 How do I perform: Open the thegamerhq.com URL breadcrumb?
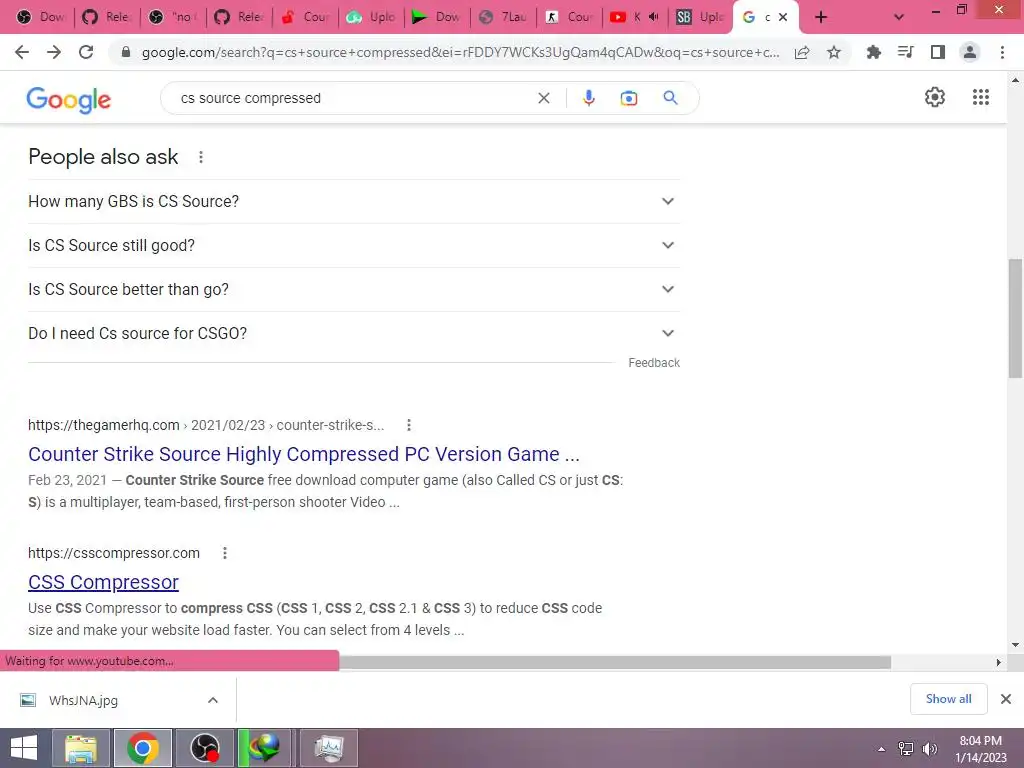pos(206,425)
